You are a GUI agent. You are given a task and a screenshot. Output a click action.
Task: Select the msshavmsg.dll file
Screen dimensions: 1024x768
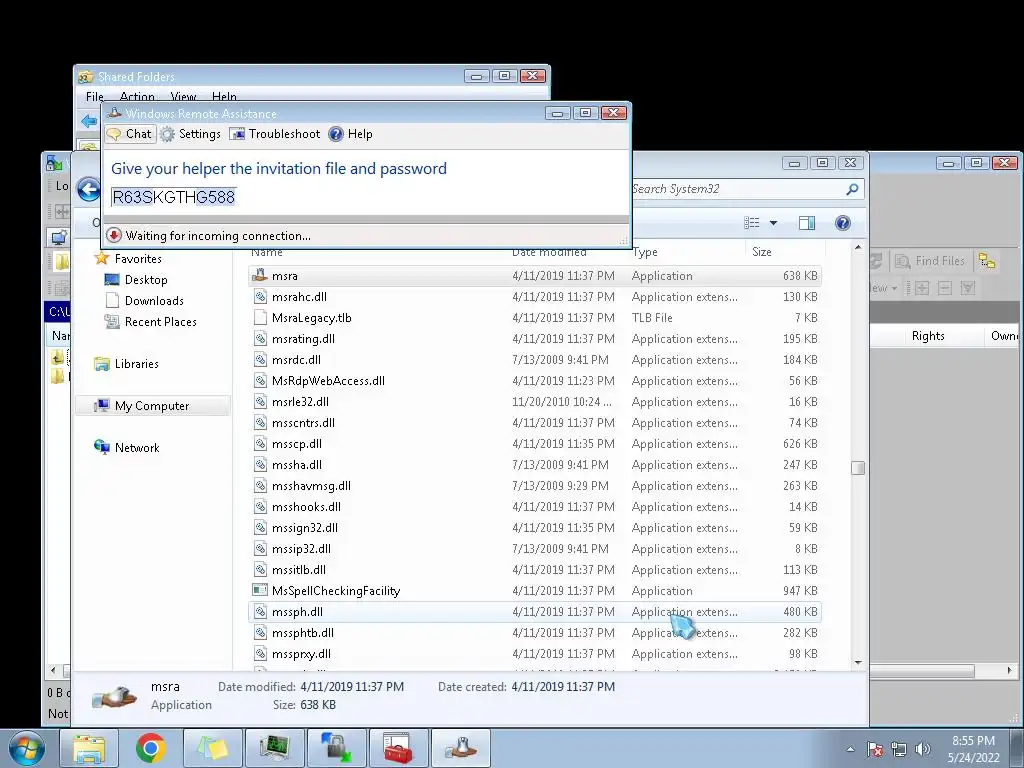[x=534, y=485]
